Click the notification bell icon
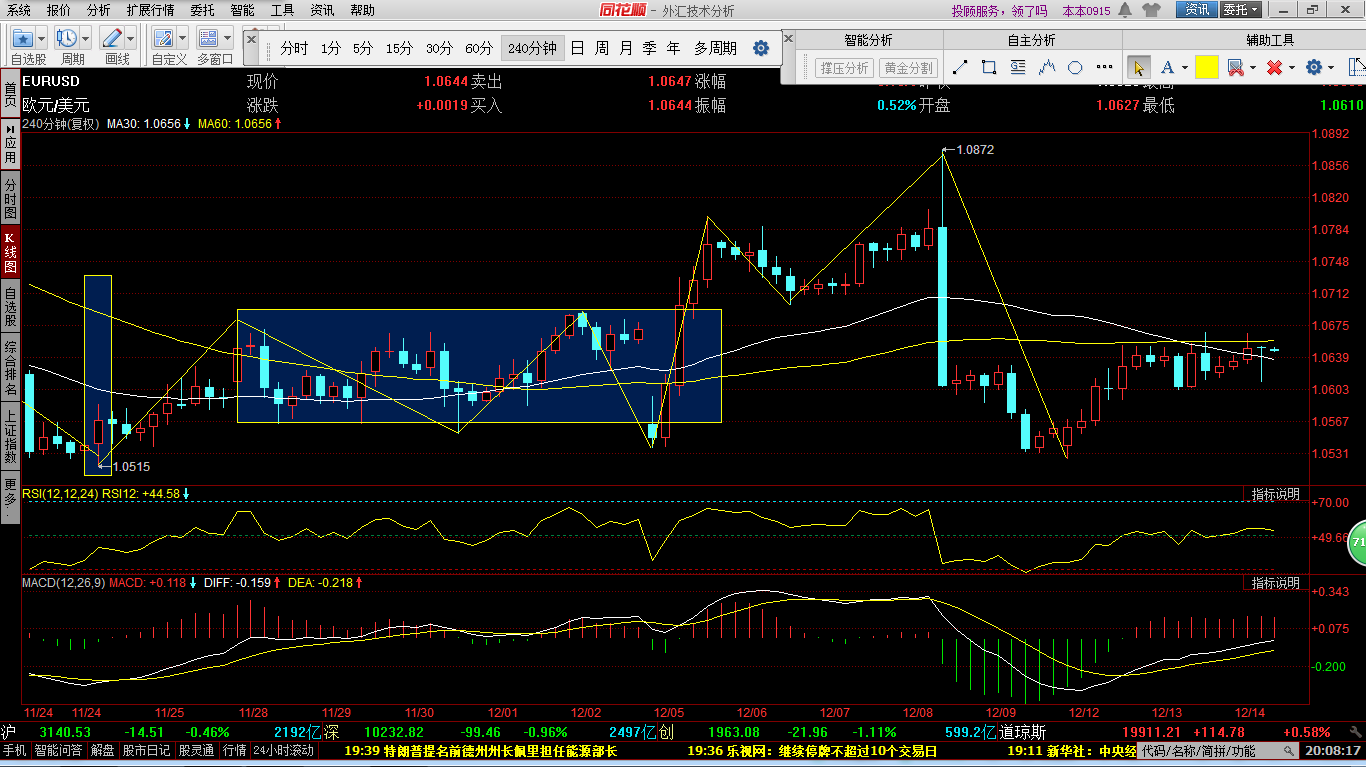This screenshot has width=1366, height=767. 1125,10
